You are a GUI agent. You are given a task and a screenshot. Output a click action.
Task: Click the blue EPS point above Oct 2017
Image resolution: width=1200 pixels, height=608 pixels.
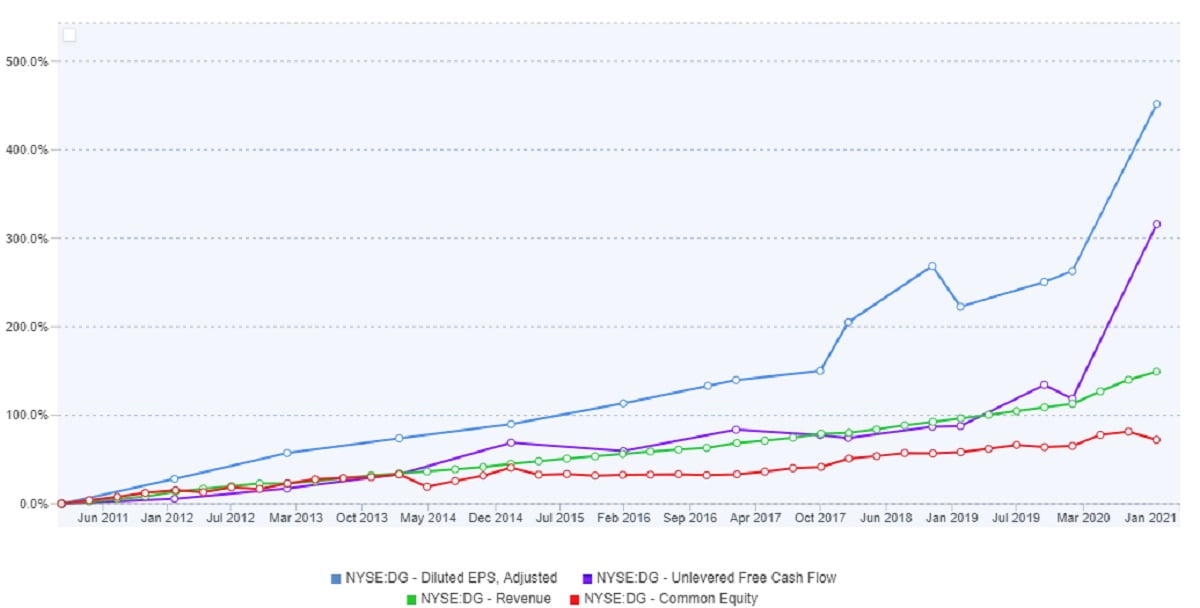point(820,370)
